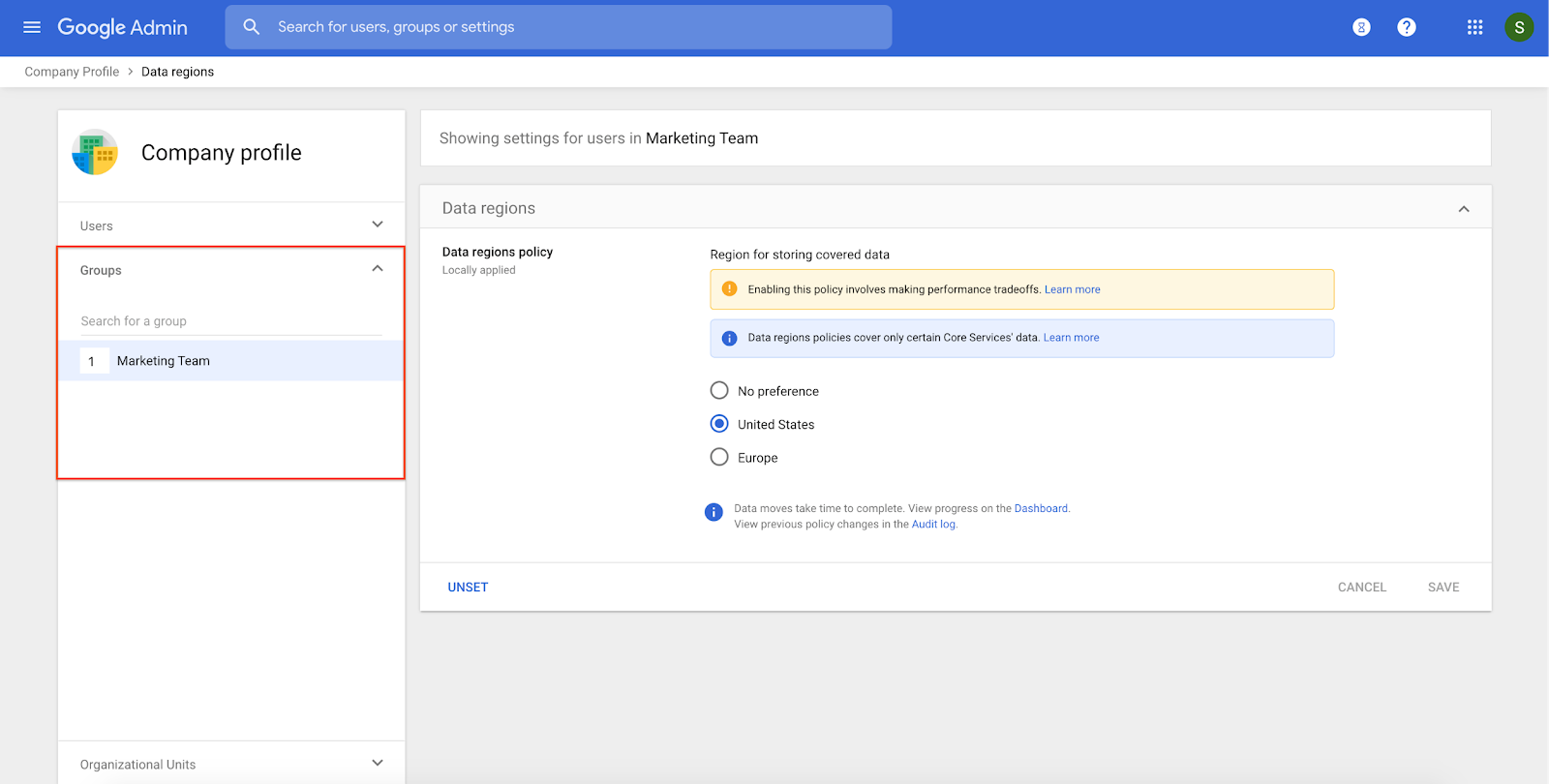This screenshot has width=1549, height=784.
Task: Select the No preference radio option
Action: [719, 391]
